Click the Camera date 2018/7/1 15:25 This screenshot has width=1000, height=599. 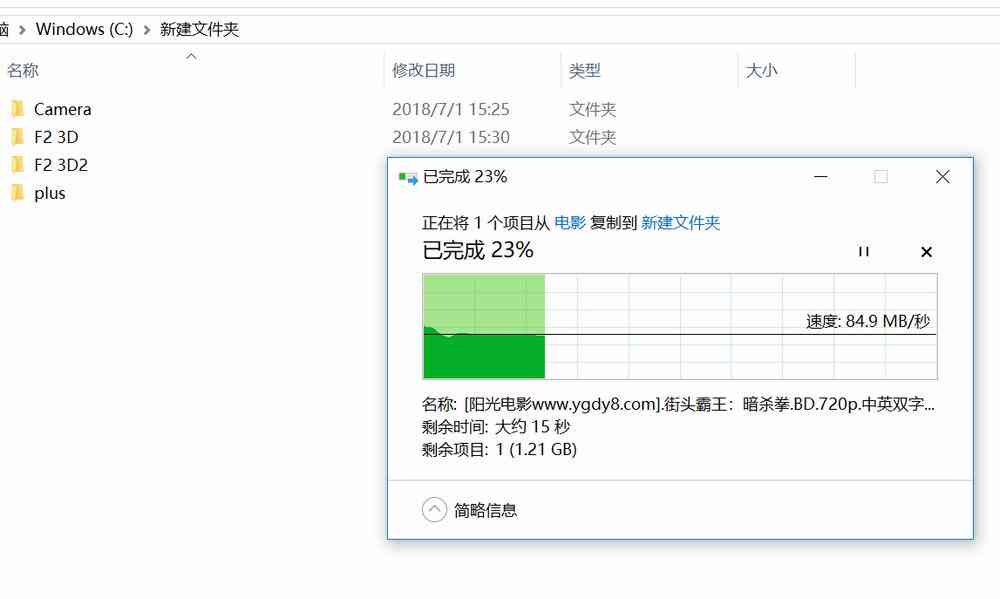point(451,109)
